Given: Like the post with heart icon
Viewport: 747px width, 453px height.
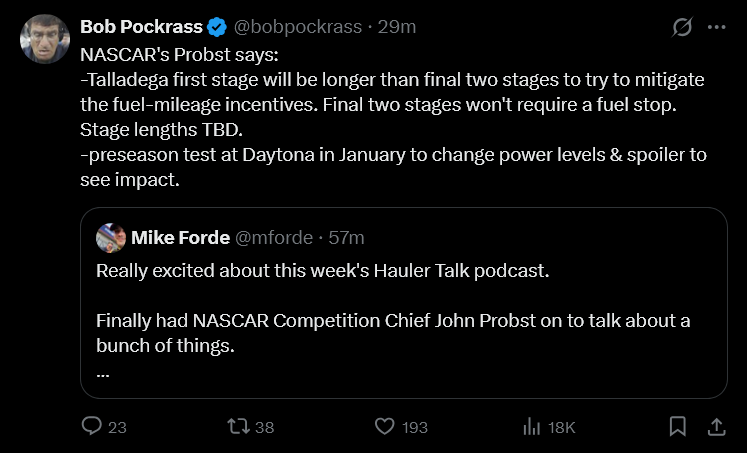Looking at the screenshot, I should click(x=384, y=426).
